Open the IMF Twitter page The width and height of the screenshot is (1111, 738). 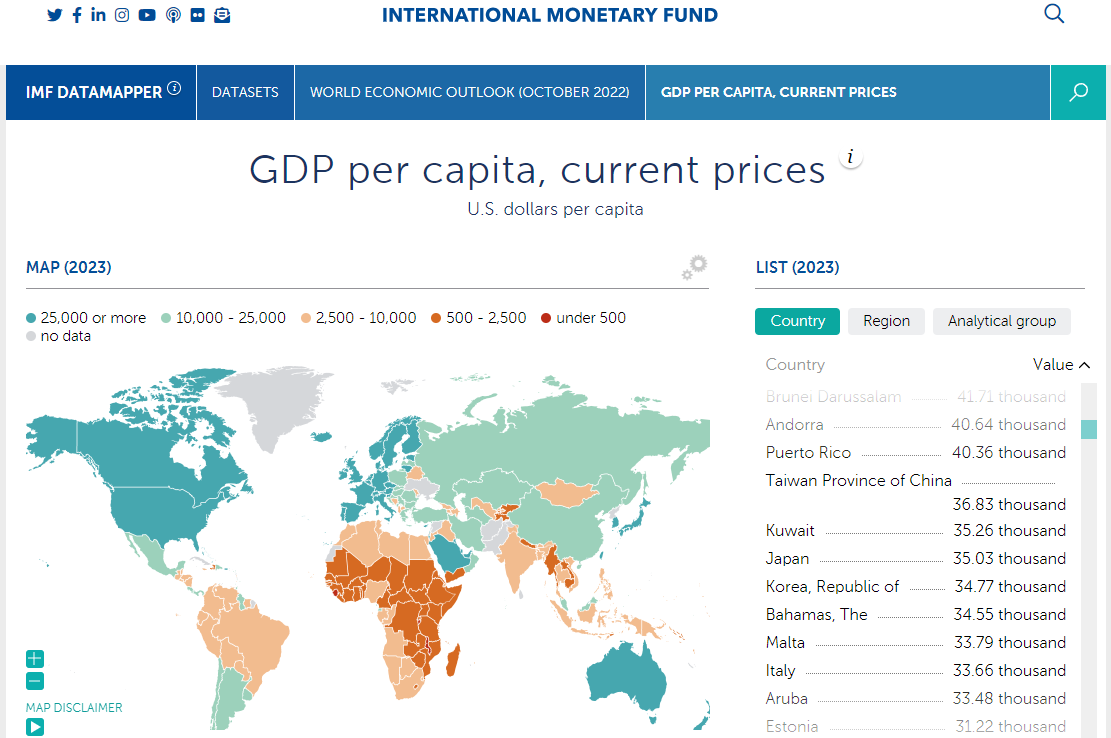point(54,15)
